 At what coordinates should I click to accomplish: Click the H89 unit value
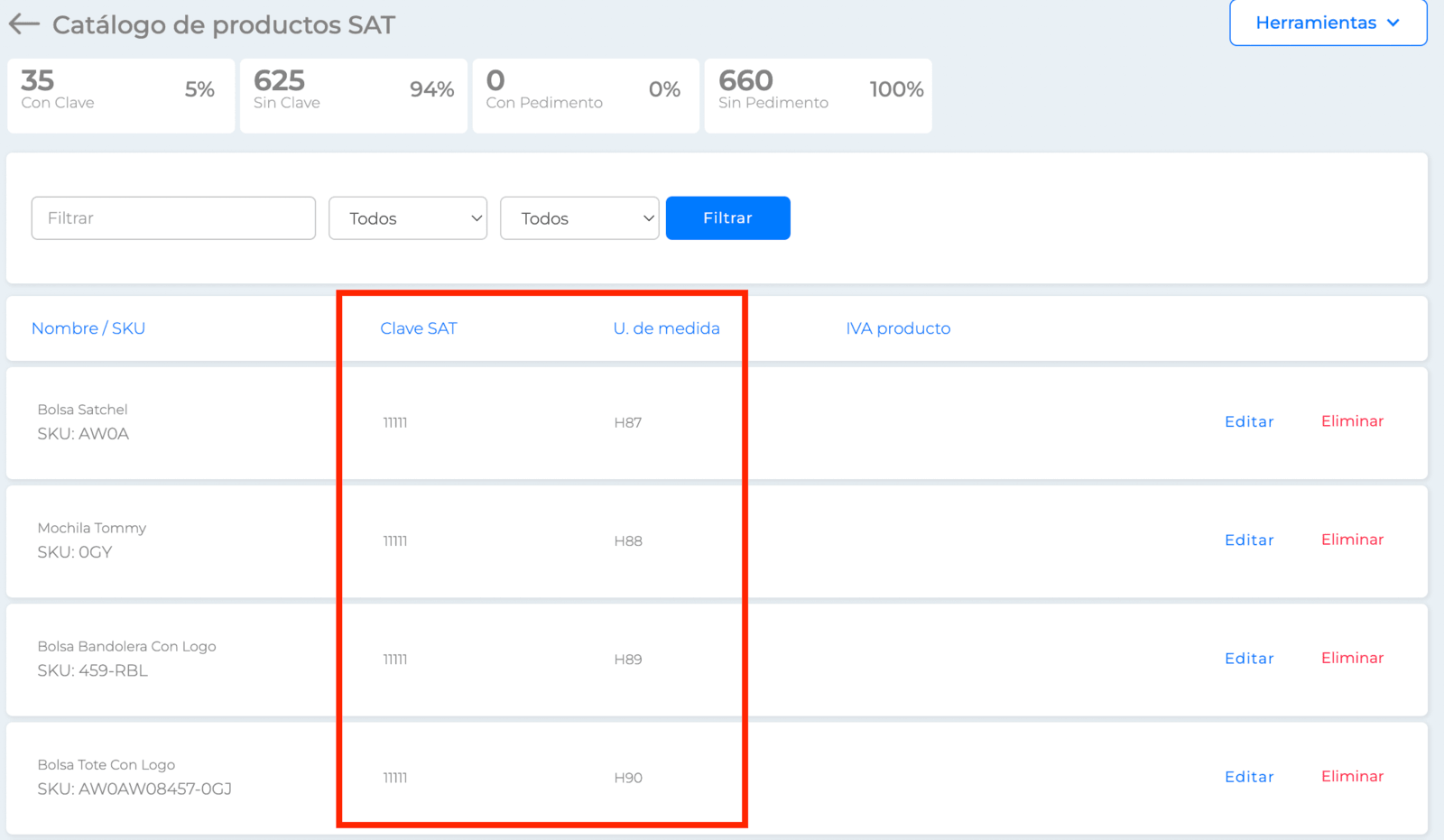(x=628, y=659)
